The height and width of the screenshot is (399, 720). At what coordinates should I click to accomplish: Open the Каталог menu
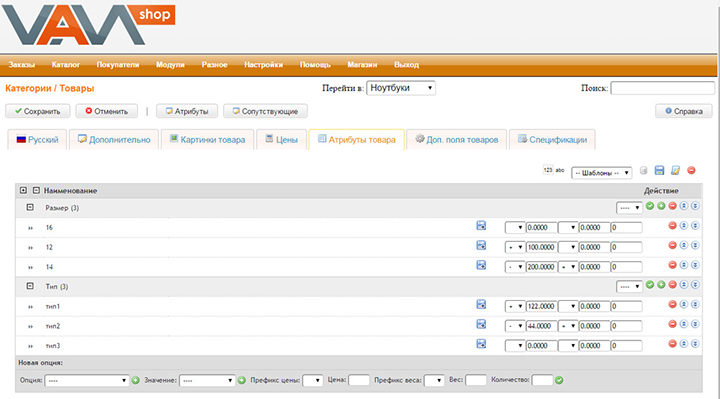click(66, 65)
